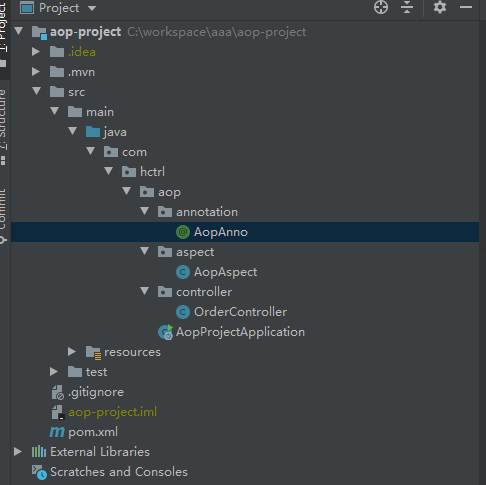Screen dimensions: 486x485
Task: Click the com package icon
Action: coord(111,152)
